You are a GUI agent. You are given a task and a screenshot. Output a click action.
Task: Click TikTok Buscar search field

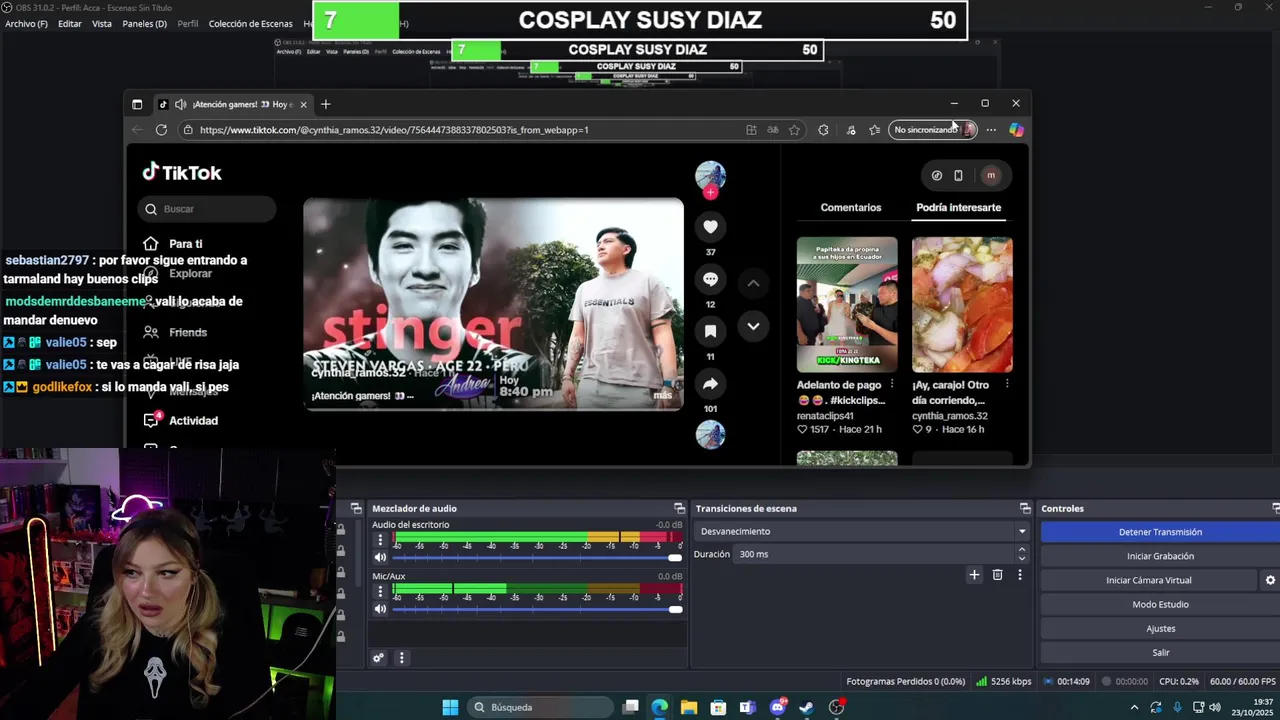[x=207, y=209]
